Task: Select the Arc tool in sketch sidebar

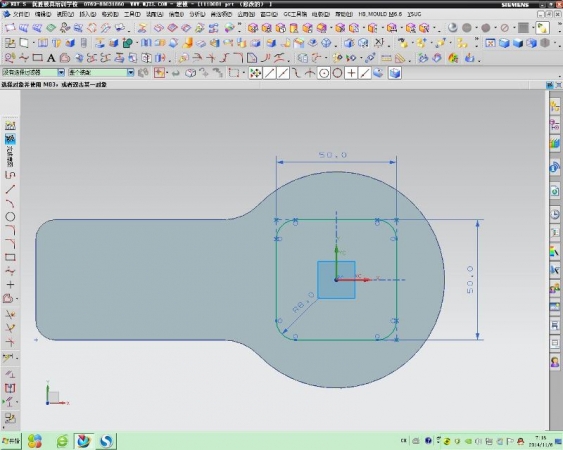Action: click(10, 203)
